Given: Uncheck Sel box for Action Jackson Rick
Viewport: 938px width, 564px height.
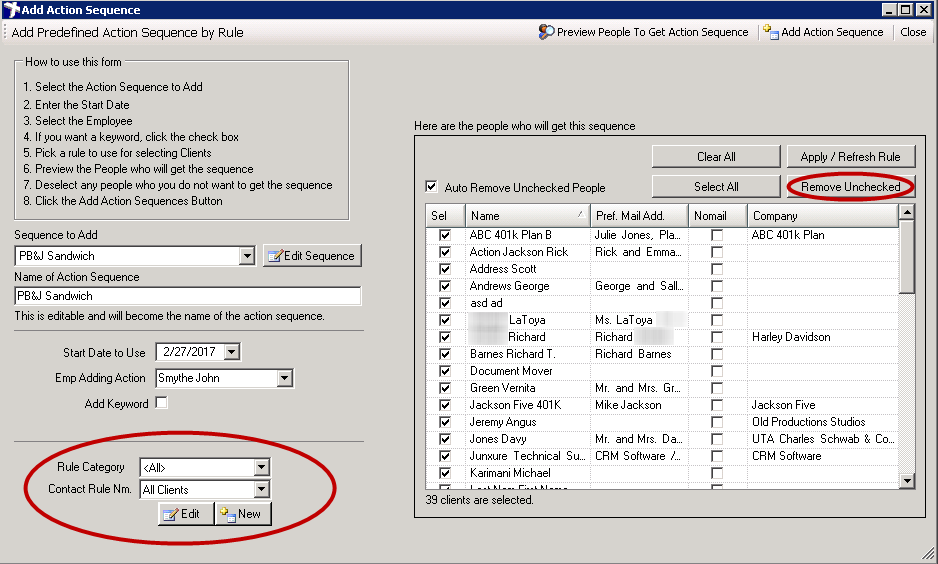Looking at the screenshot, I should click(x=445, y=252).
